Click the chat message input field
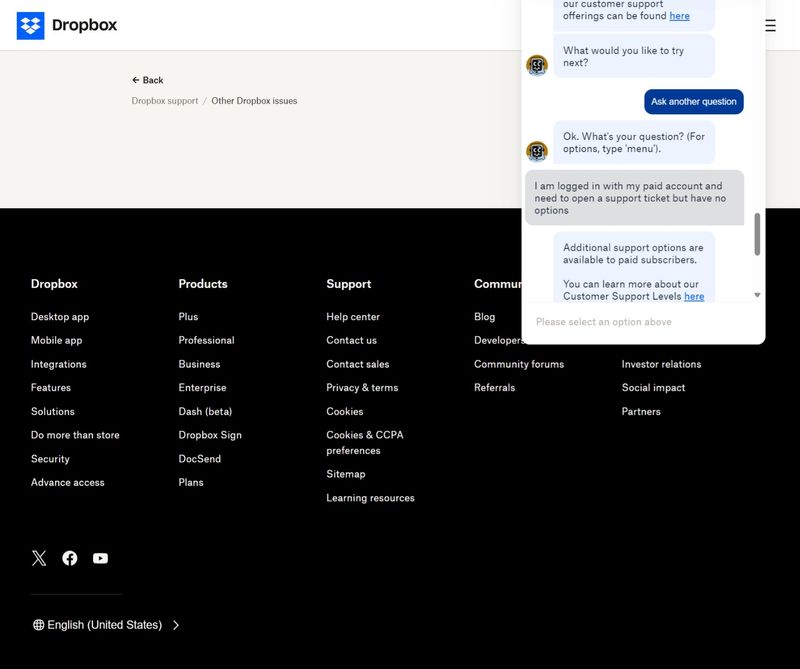The height and width of the screenshot is (669, 800). [x=640, y=322]
